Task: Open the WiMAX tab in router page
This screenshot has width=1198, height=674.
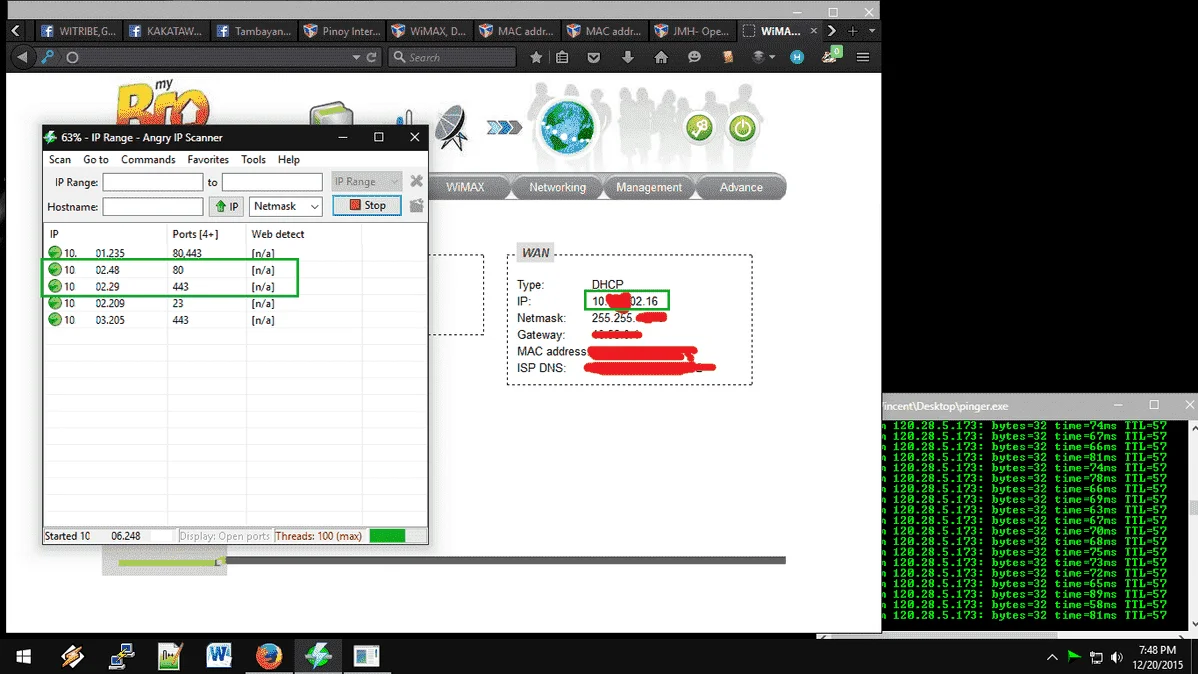Action: coord(465,187)
